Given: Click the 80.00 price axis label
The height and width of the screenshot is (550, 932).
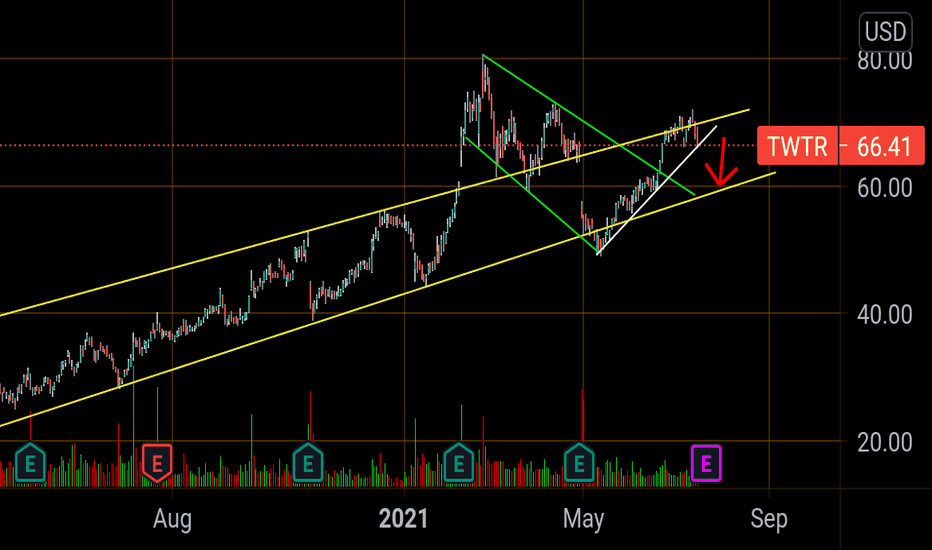Looking at the screenshot, I should (x=884, y=61).
